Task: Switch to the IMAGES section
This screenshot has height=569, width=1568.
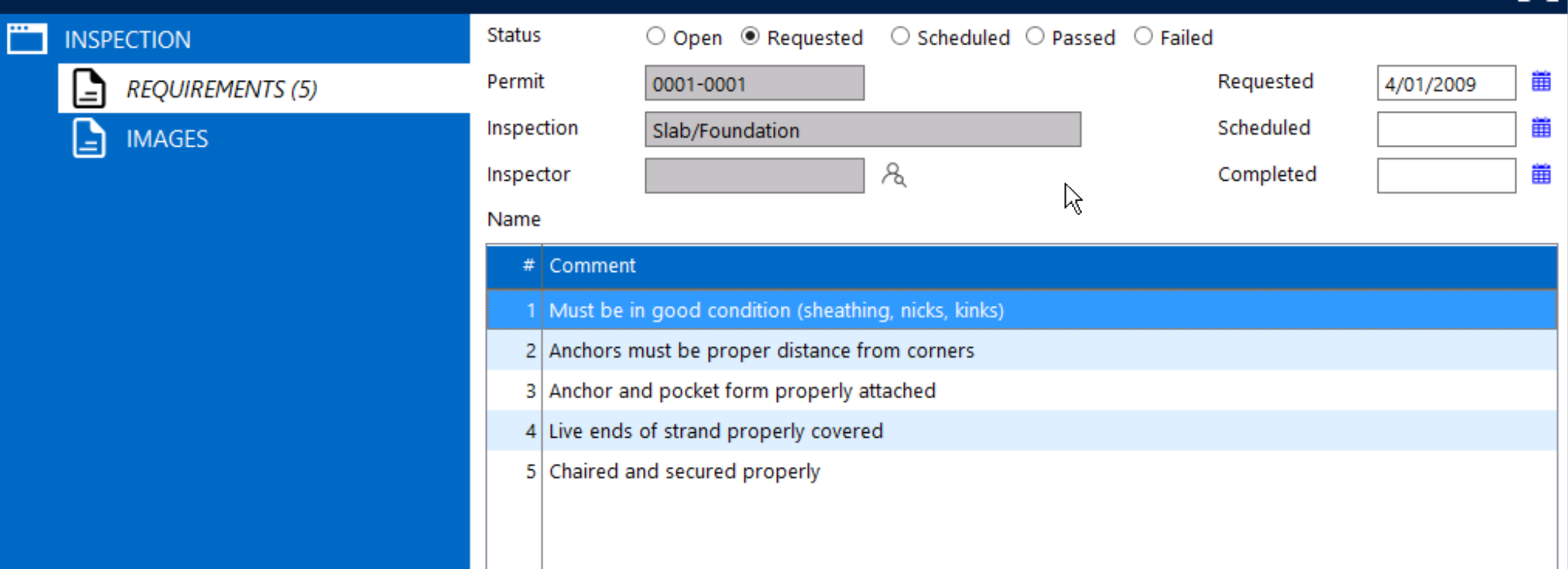Action: (167, 139)
